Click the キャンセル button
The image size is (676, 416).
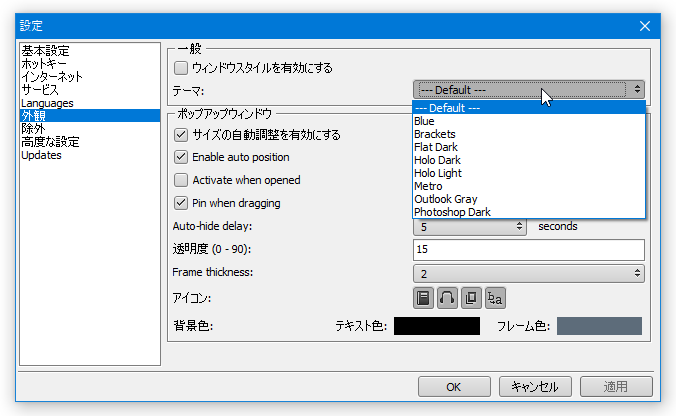coord(535,387)
